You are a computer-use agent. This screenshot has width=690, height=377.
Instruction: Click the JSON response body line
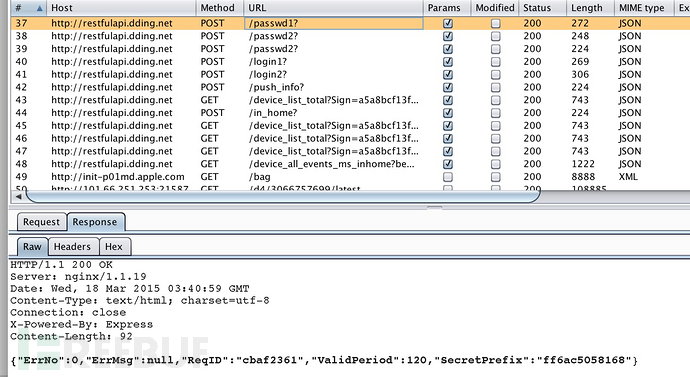pyautogui.click(x=324, y=360)
